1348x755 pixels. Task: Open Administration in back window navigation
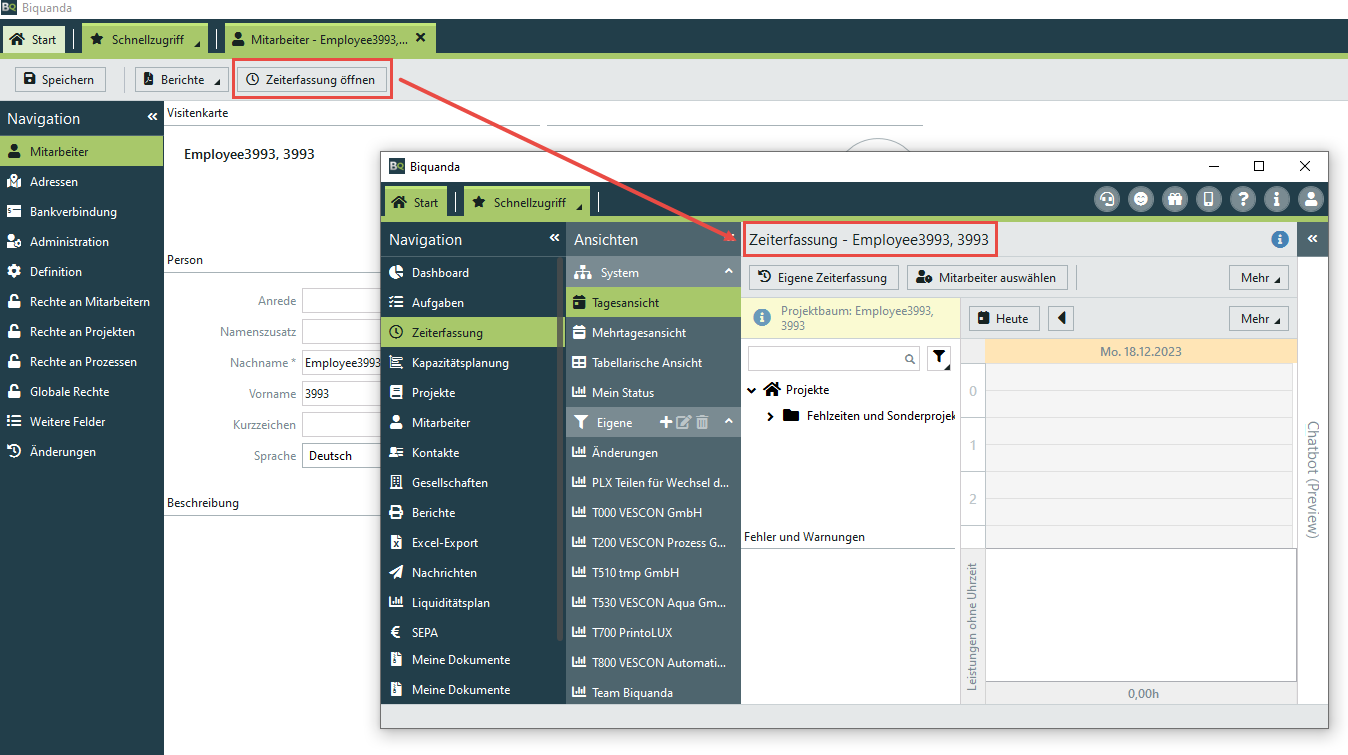click(x=82, y=242)
